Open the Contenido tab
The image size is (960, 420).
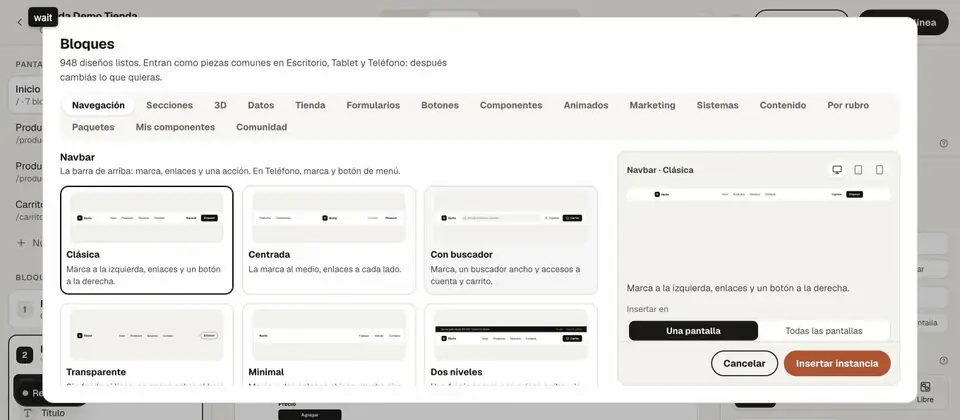(x=782, y=105)
